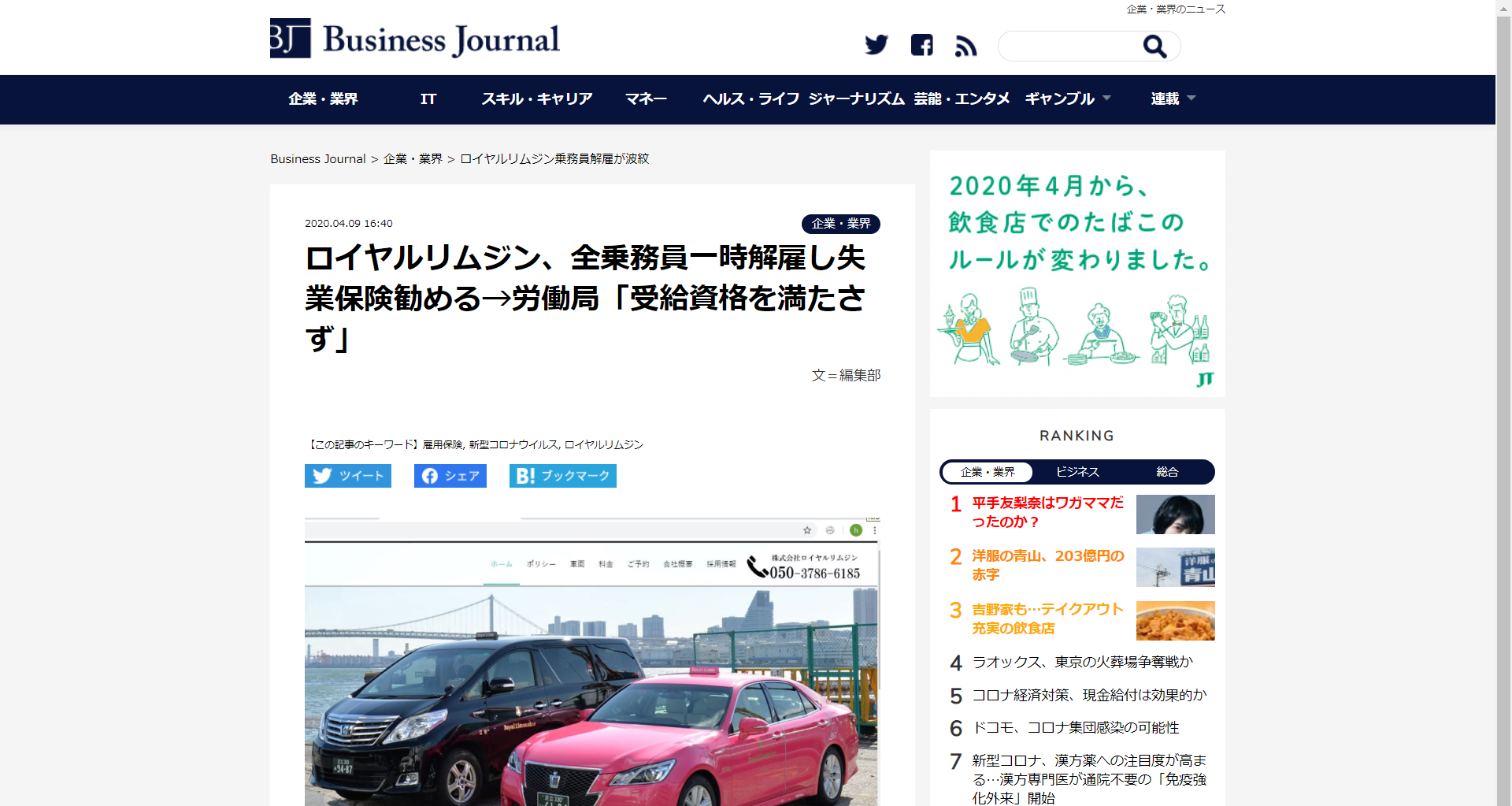1512x806 pixels.
Task: Open ranking article about 洋服の青山
Action: (x=1047, y=565)
